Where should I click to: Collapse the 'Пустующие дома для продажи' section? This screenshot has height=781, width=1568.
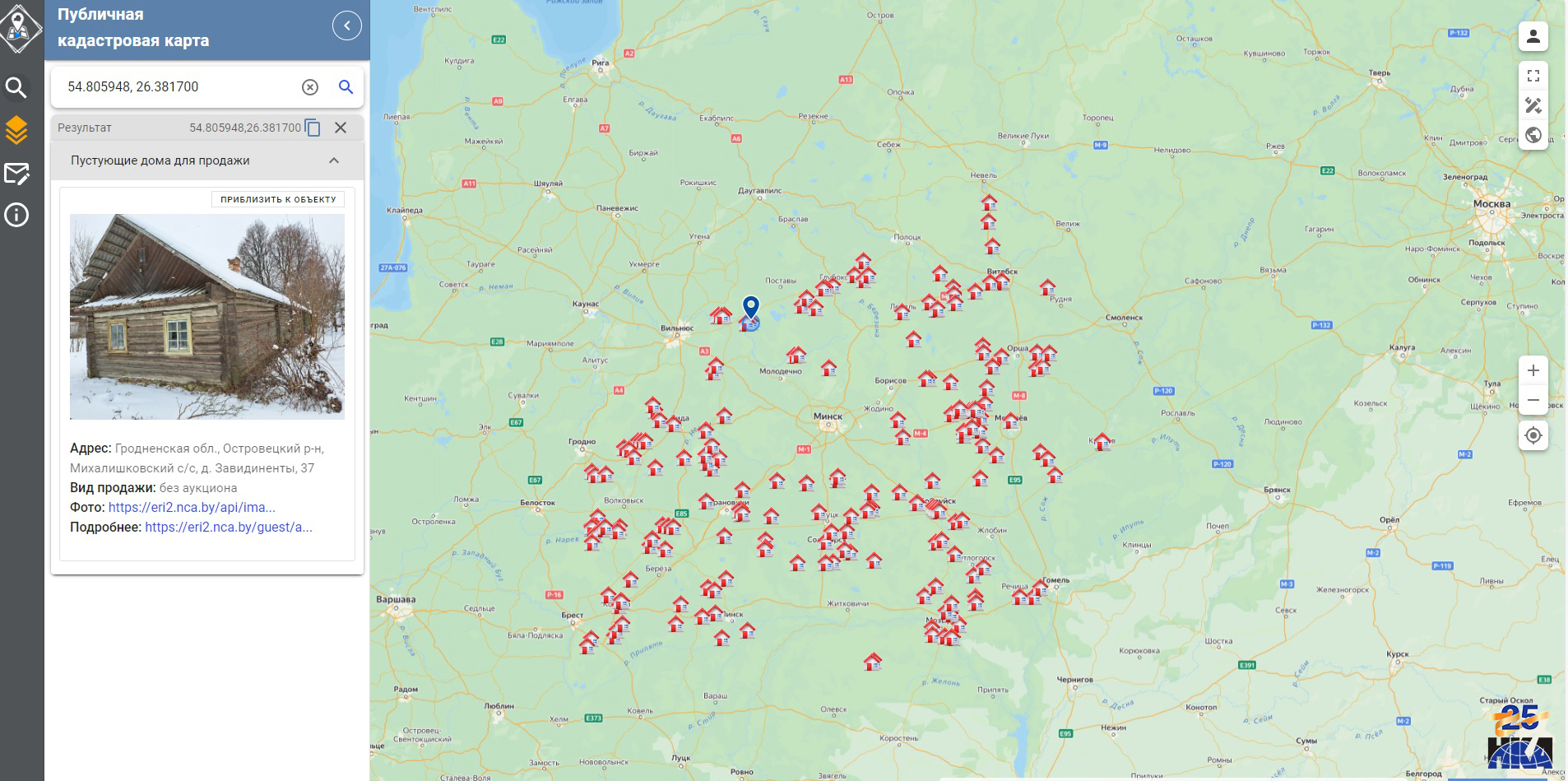334,160
